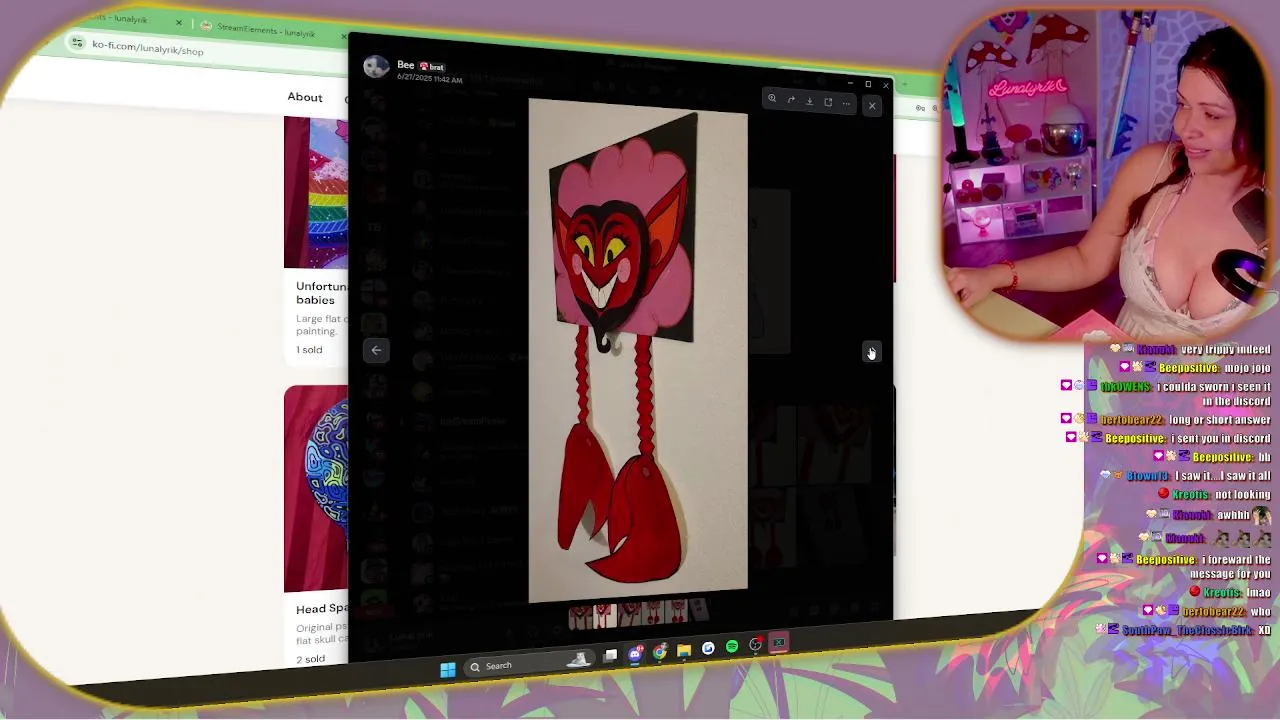This screenshot has height=720, width=1280.
Task: Open File Explorer from the taskbar
Action: pyautogui.click(x=684, y=650)
